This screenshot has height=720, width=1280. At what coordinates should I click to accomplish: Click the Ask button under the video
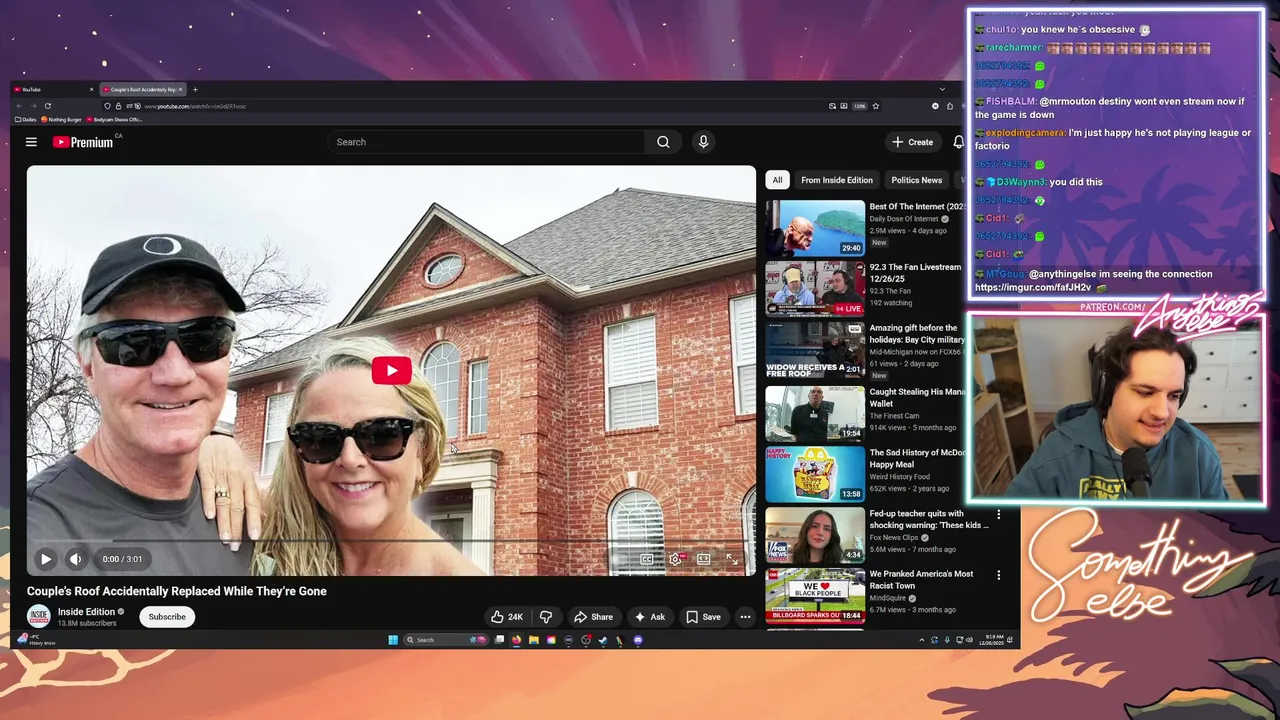(x=649, y=617)
